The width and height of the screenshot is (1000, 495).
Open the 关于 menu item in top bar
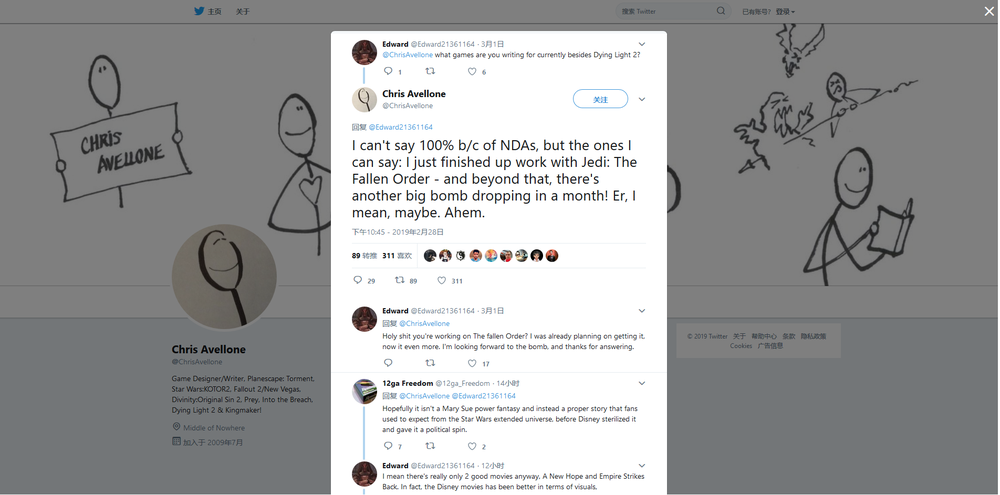coord(243,12)
